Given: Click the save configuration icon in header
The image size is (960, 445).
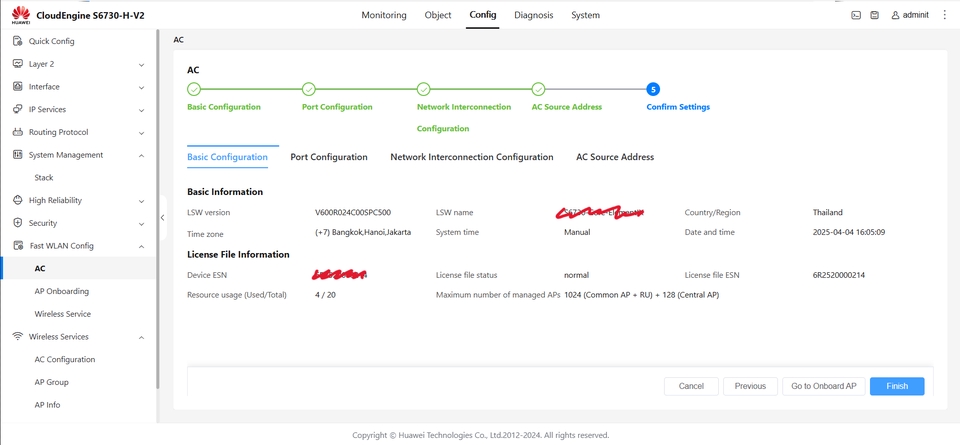Looking at the screenshot, I should click(875, 15).
